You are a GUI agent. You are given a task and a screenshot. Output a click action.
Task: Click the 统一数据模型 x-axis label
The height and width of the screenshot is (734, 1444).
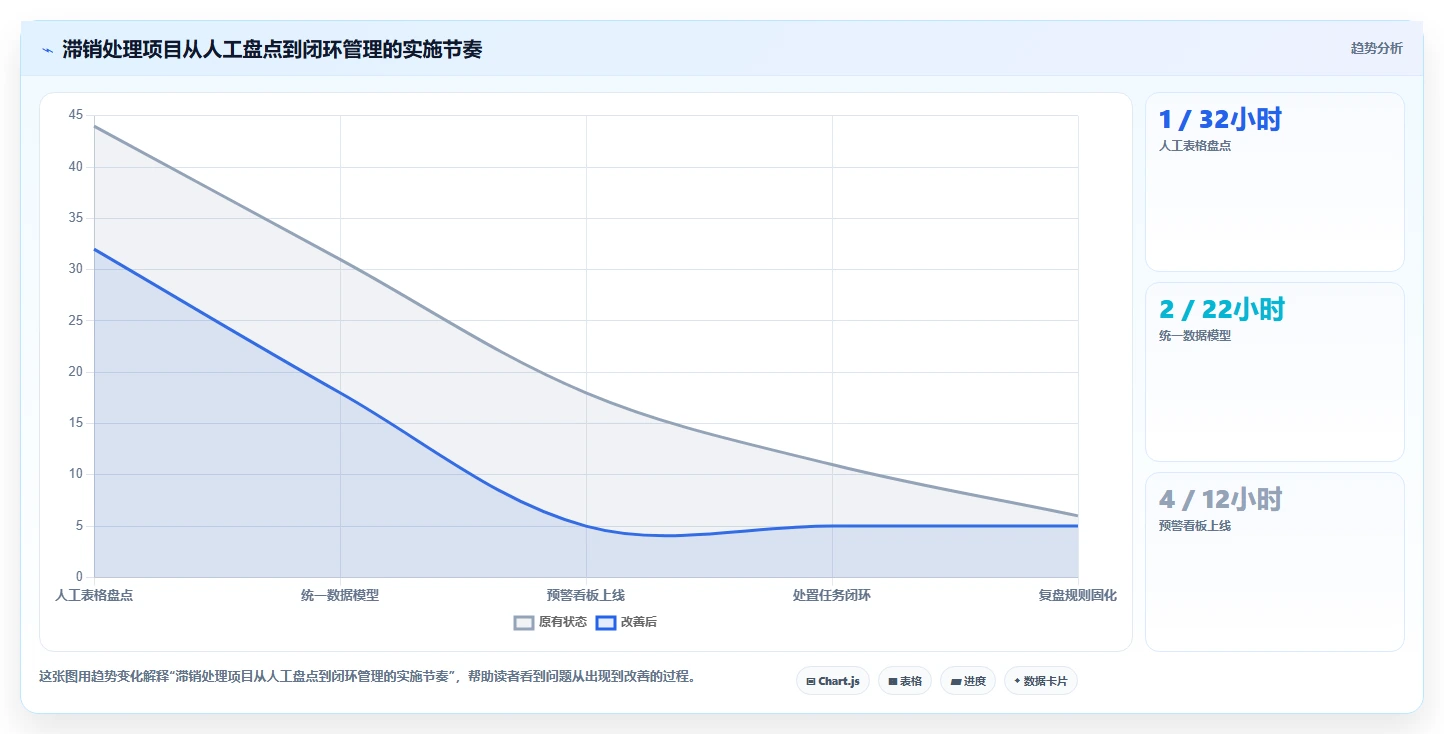pos(340,595)
